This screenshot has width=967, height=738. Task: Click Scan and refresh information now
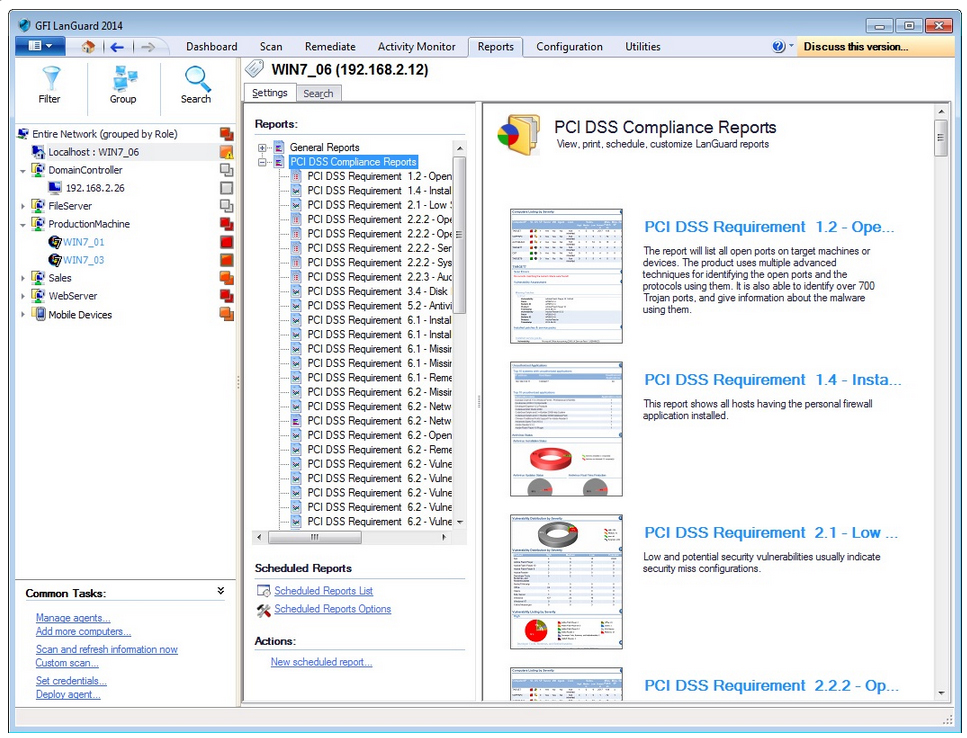(x=107, y=649)
